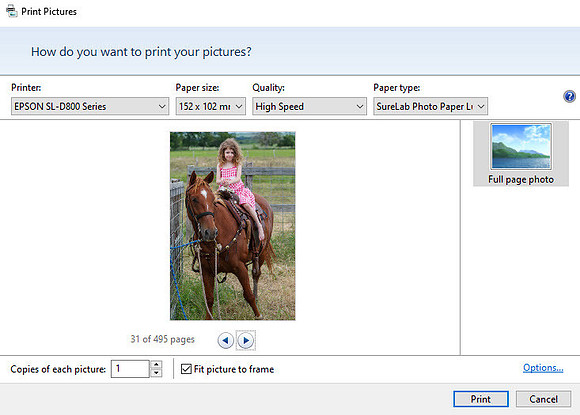Select the Full page photo layout
This screenshot has height=415, width=580.
(x=521, y=153)
